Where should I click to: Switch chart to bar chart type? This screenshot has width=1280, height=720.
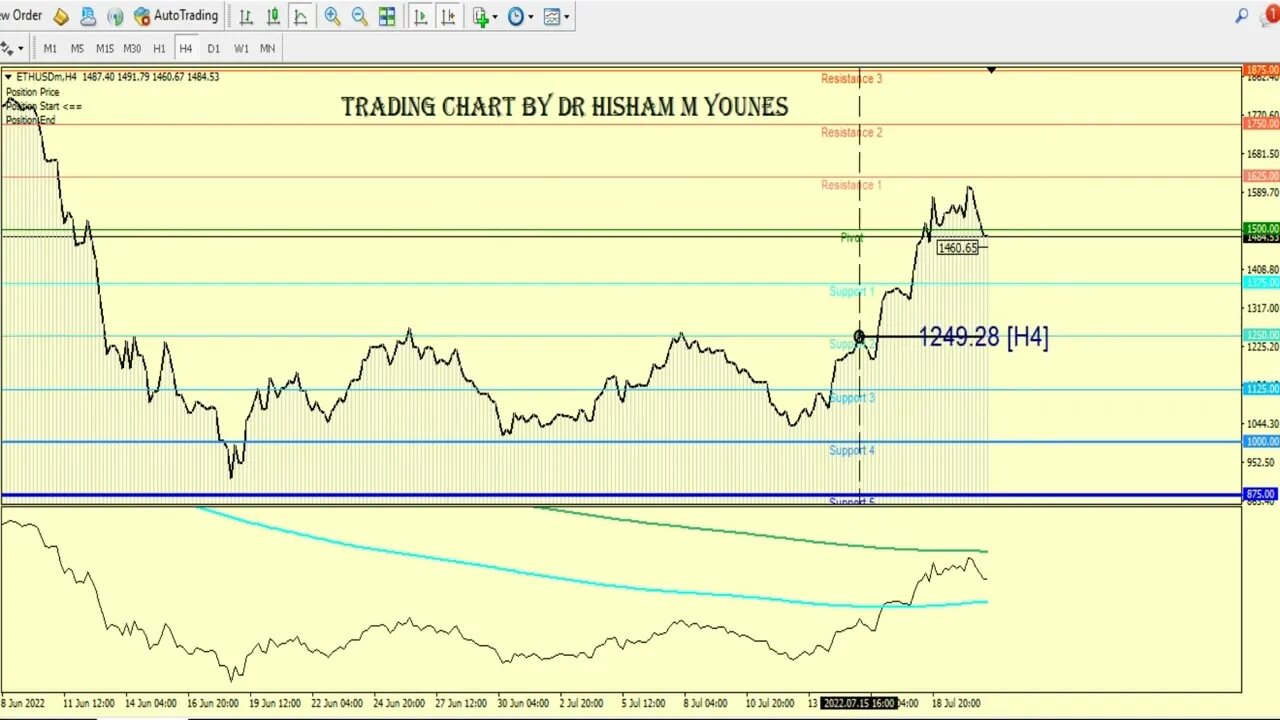(x=246, y=17)
